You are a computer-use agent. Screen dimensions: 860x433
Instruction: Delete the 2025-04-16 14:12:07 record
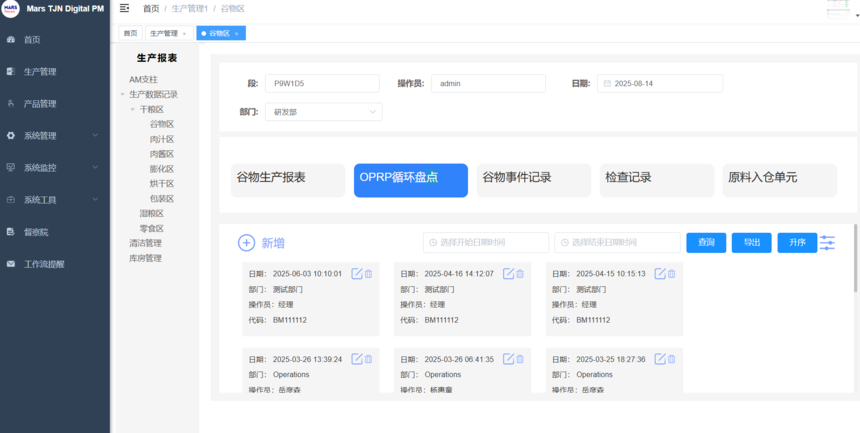pos(520,274)
